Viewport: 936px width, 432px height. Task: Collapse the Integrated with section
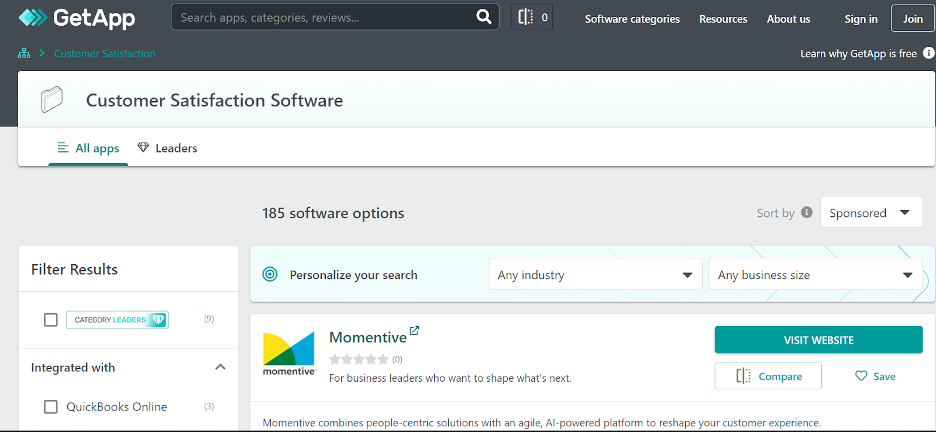[x=220, y=367]
